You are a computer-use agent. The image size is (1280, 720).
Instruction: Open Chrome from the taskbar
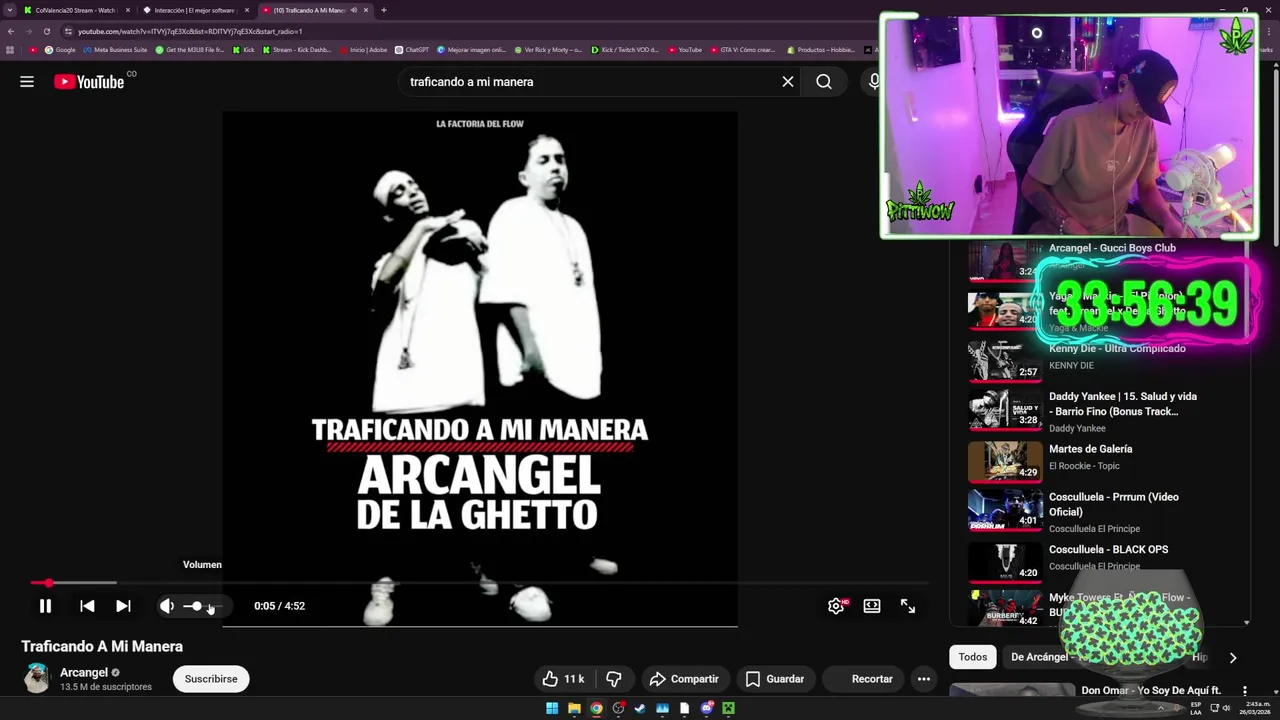click(596, 708)
